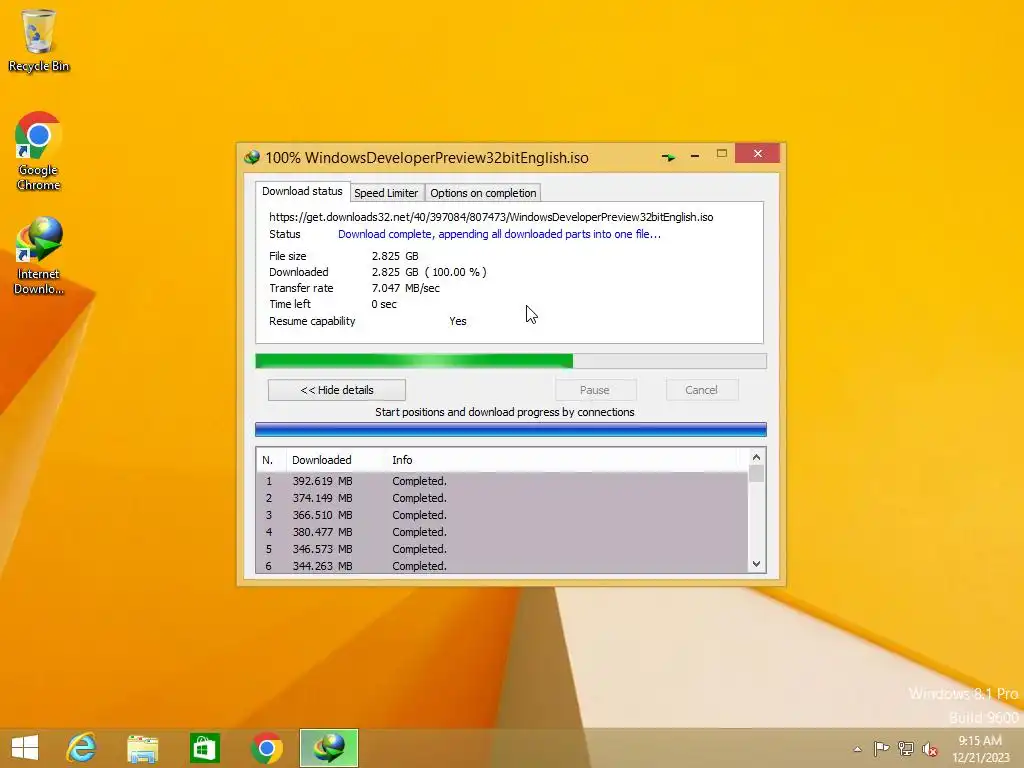Click the Cancel button
The width and height of the screenshot is (1024, 768).
(701, 390)
